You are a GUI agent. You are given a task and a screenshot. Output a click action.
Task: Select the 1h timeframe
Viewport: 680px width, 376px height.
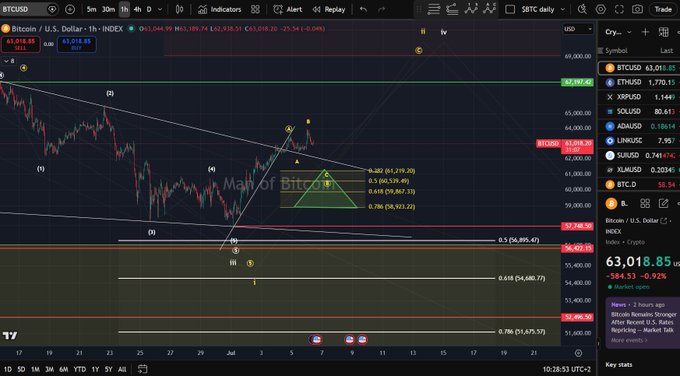(124, 9)
